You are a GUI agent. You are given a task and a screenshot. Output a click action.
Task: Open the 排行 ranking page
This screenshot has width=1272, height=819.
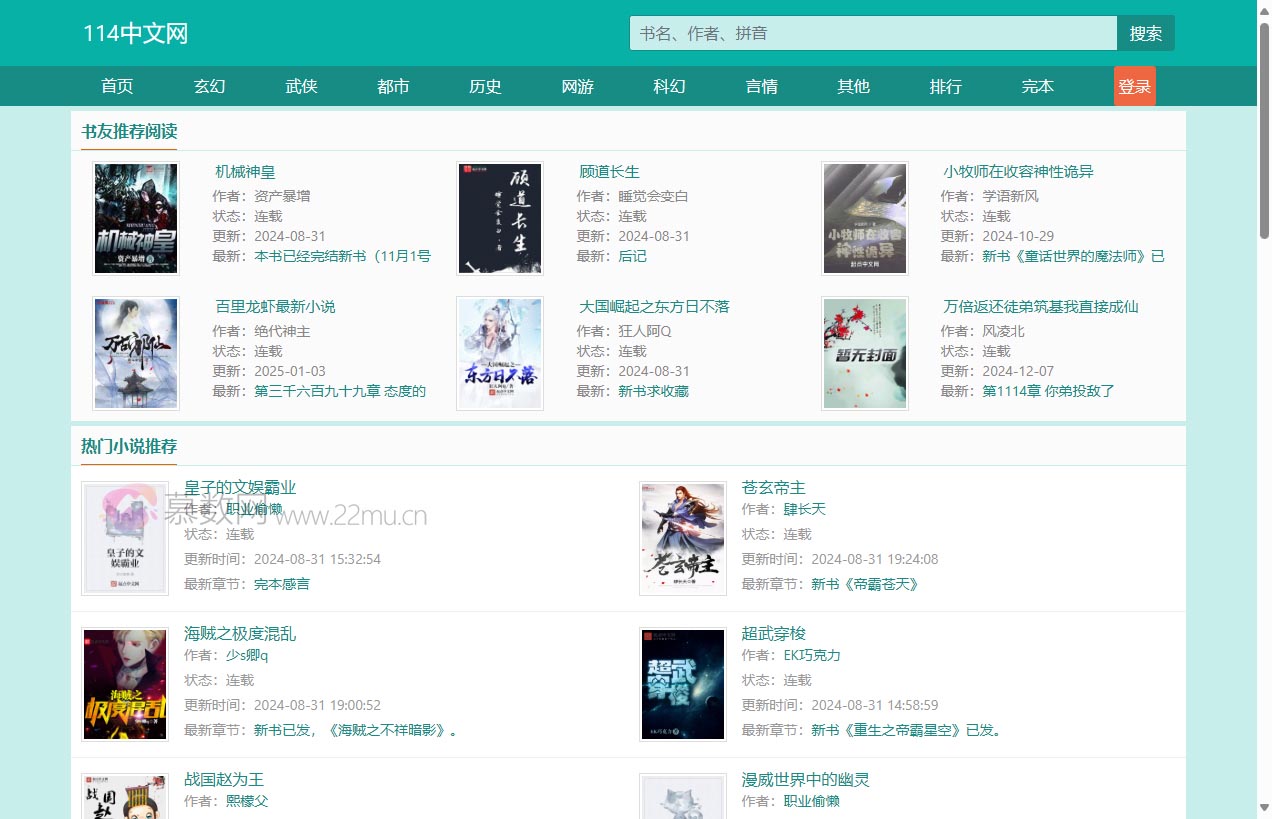945,86
